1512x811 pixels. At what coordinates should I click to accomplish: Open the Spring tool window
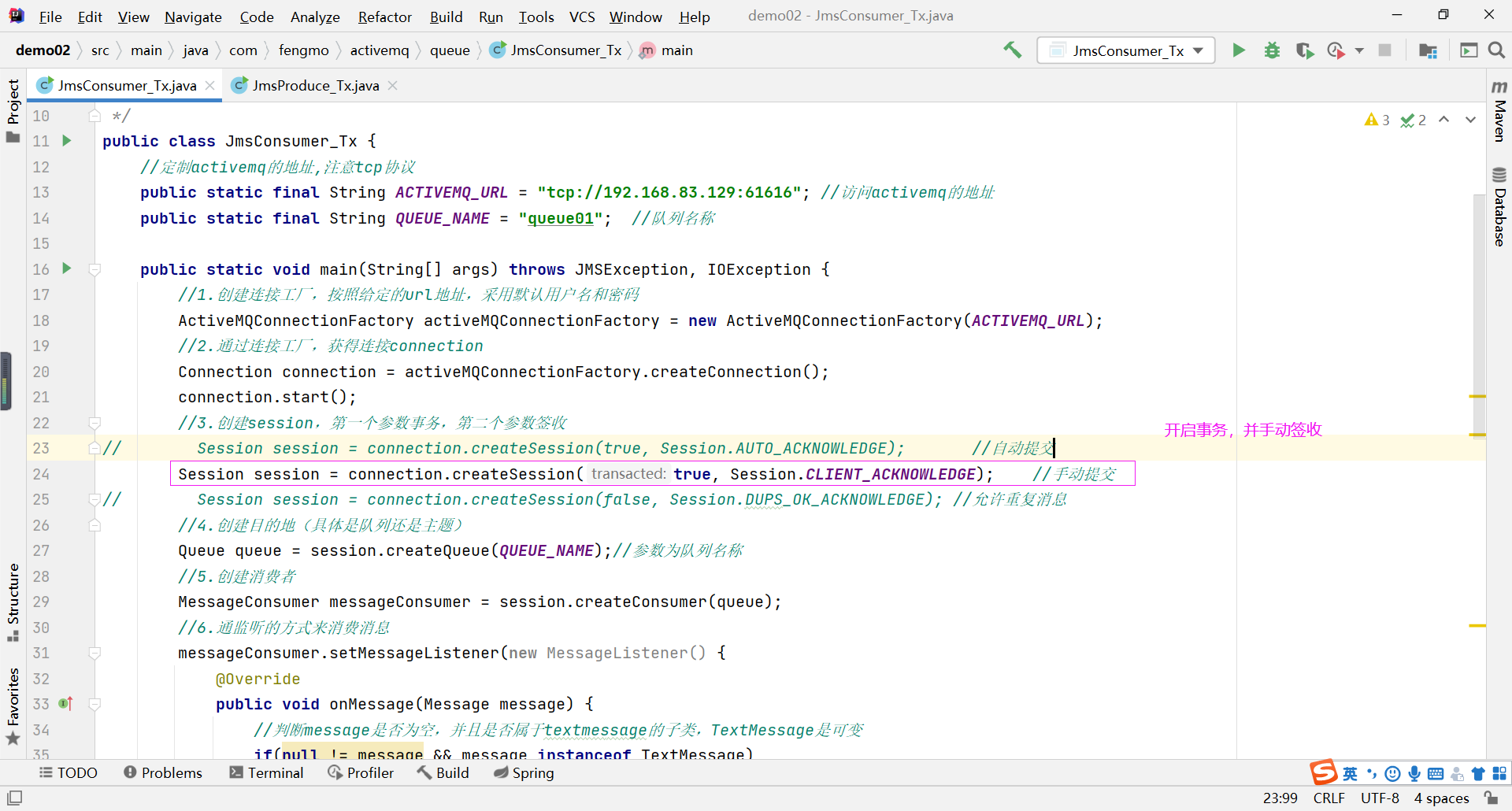(x=524, y=772)
